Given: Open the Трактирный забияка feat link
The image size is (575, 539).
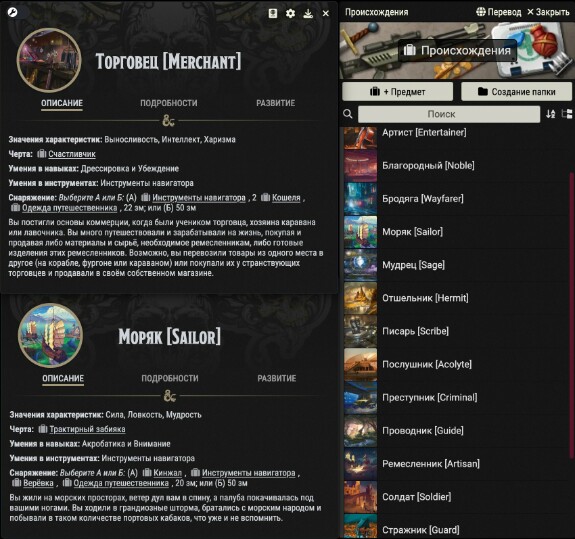Looking at the screenshot, I should click(87, 429).
